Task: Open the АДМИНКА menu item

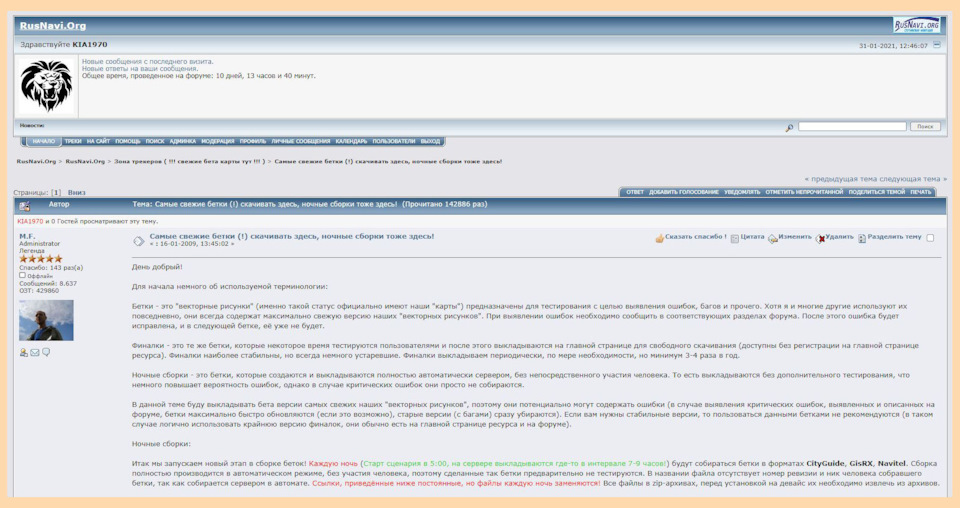Action: click(x=182, y=141)
